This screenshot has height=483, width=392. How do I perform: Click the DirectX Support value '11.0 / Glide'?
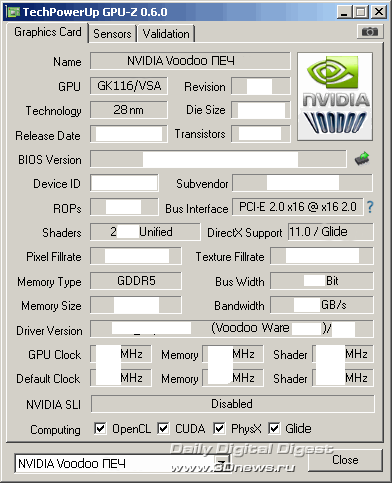[331, 232]
